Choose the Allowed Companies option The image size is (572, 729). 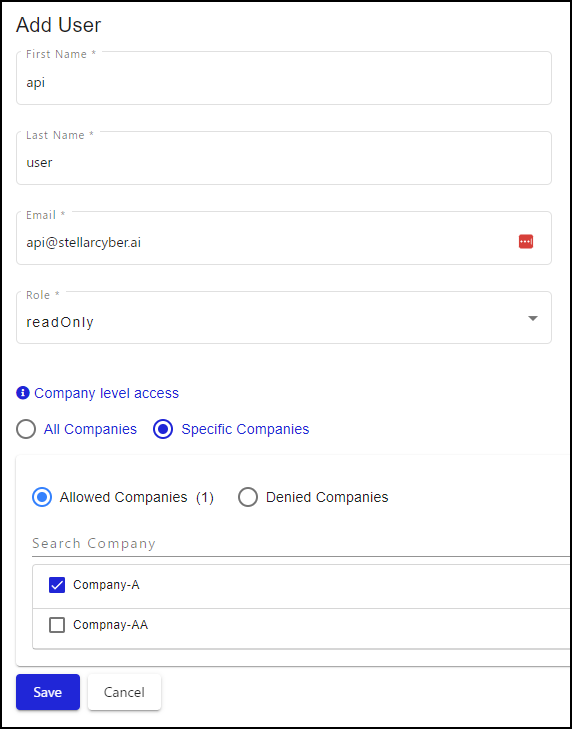coord(42,497)
